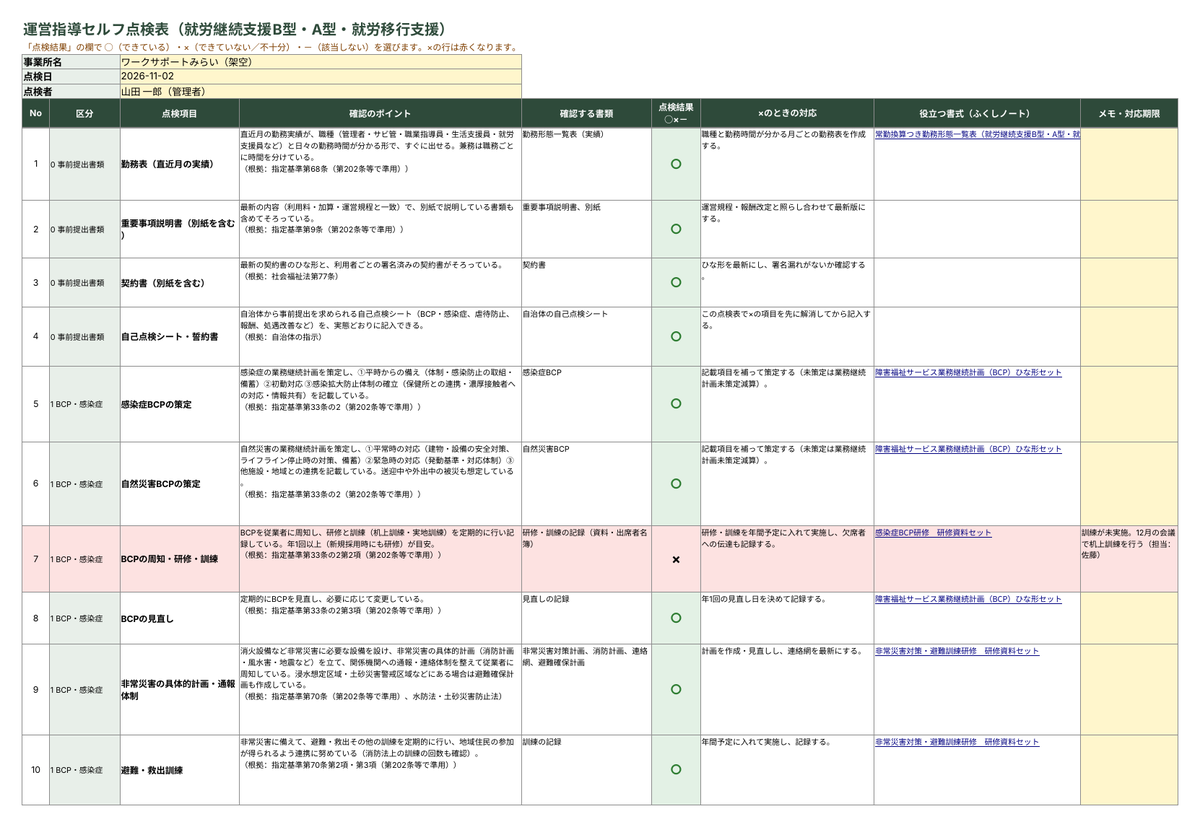Select the 役立つ書式（ふくしノート） column header
1200x827 pixels.
tap(977, 113)
